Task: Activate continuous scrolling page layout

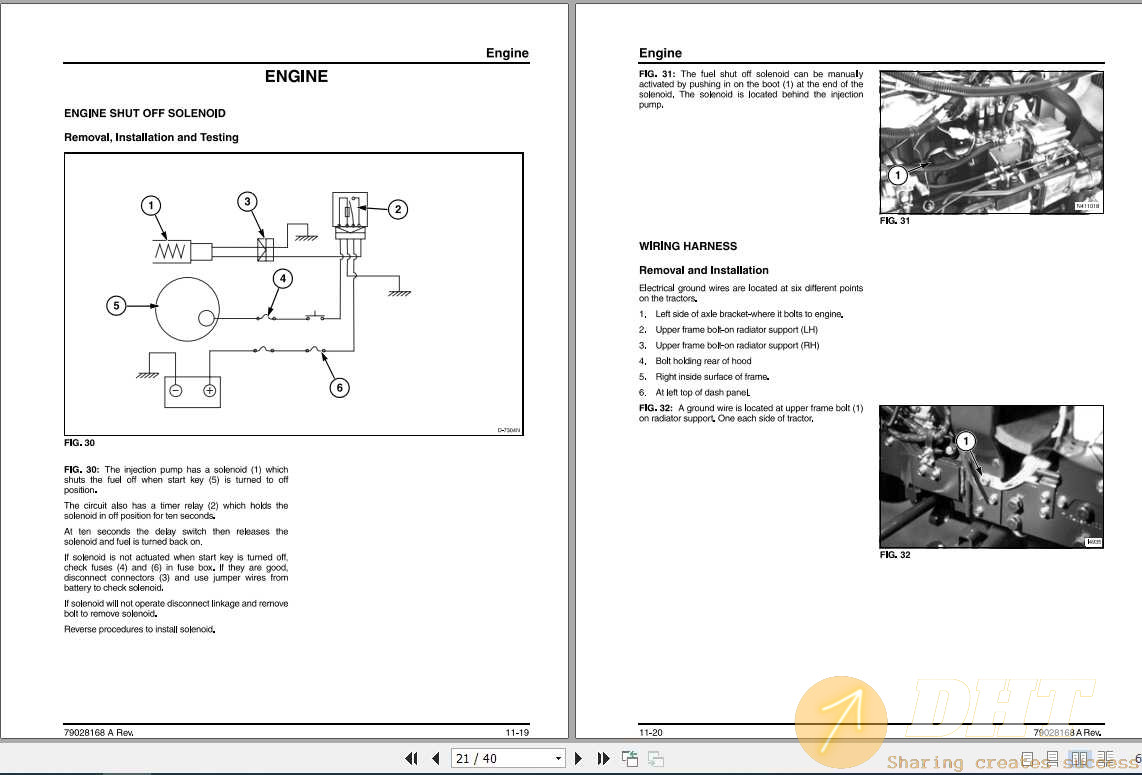Action: tap(1052, 760)
